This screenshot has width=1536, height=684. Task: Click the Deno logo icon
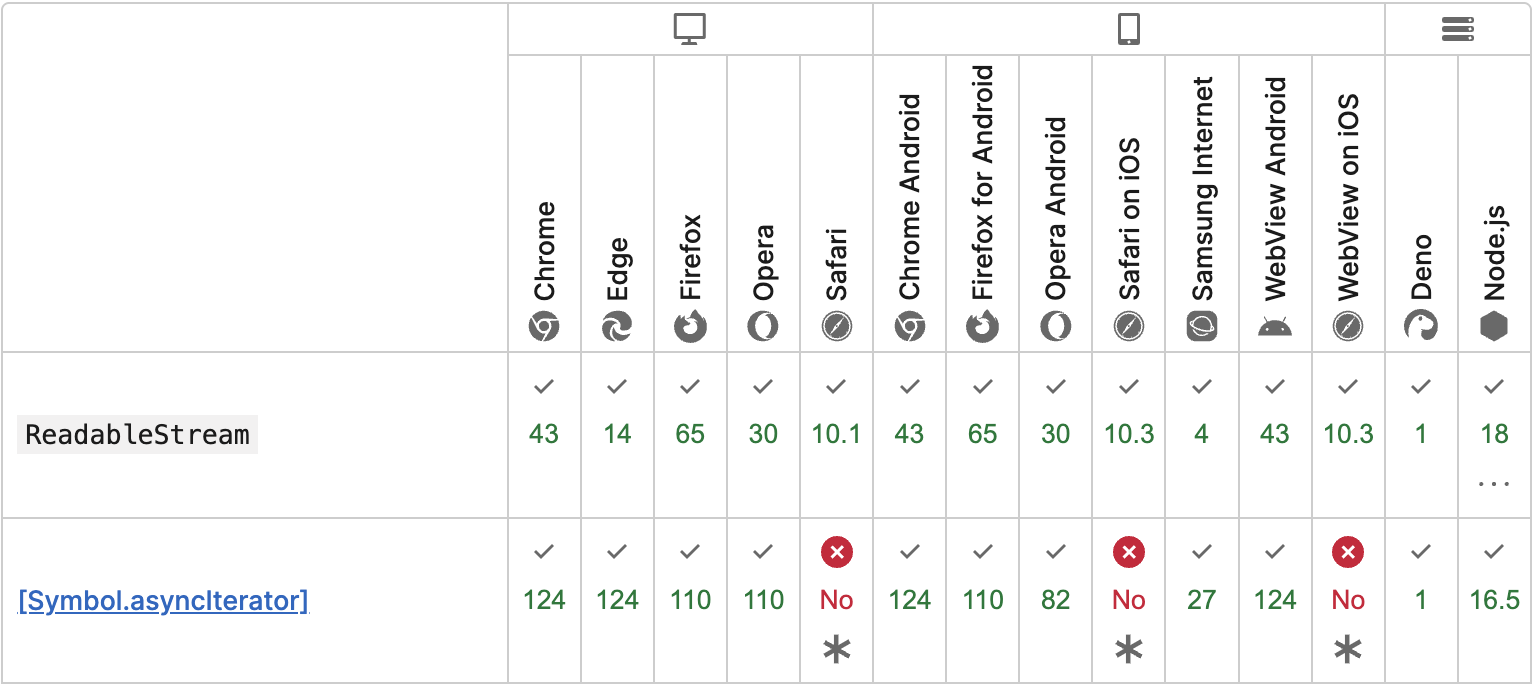[1421, 327]
